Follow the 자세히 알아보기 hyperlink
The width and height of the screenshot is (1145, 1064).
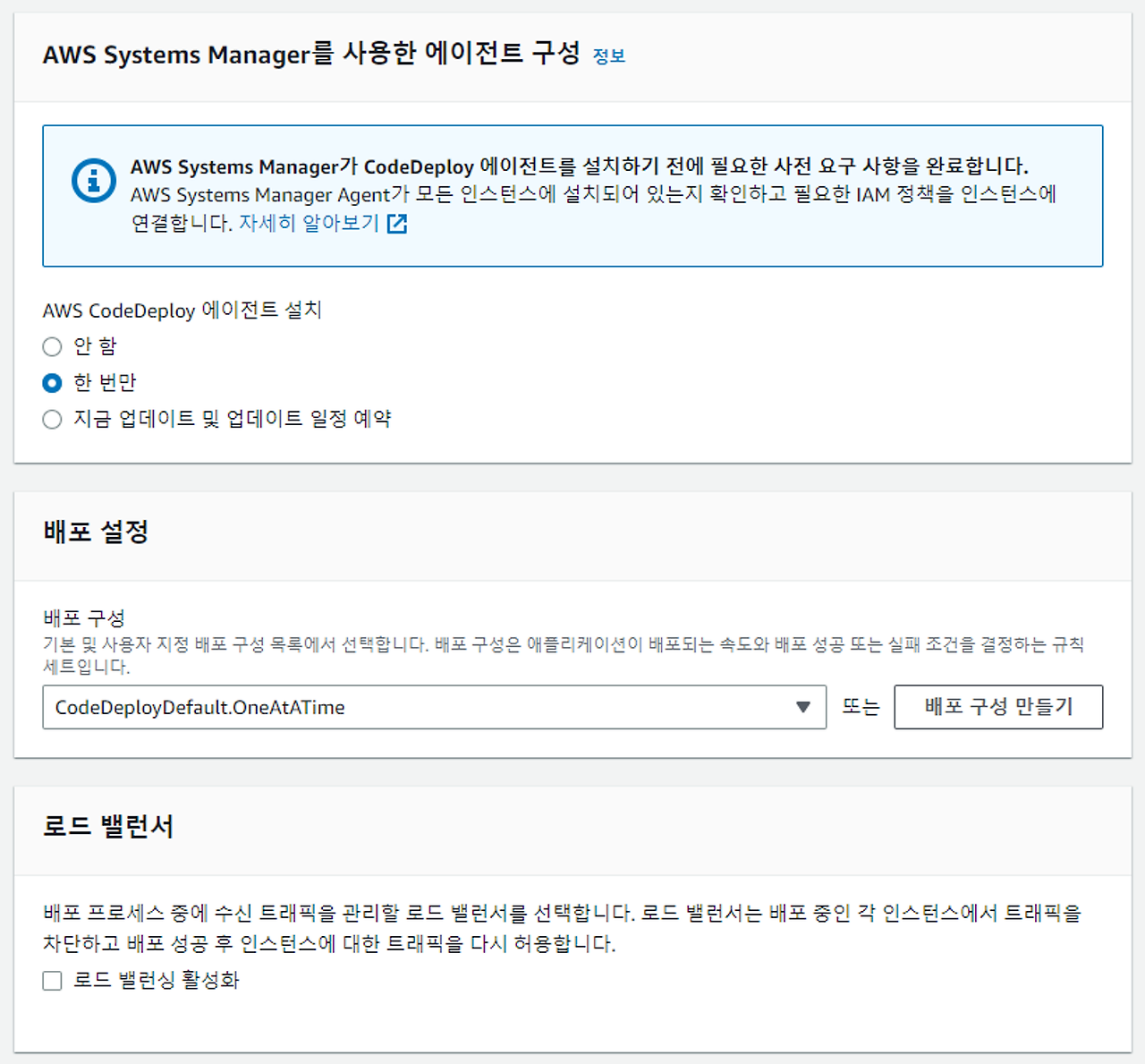tap(309, 224)
